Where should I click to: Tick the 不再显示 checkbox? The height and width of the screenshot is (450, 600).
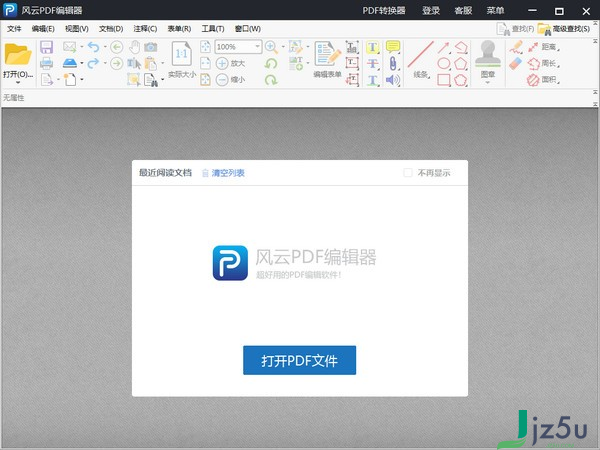click(408, 173)
